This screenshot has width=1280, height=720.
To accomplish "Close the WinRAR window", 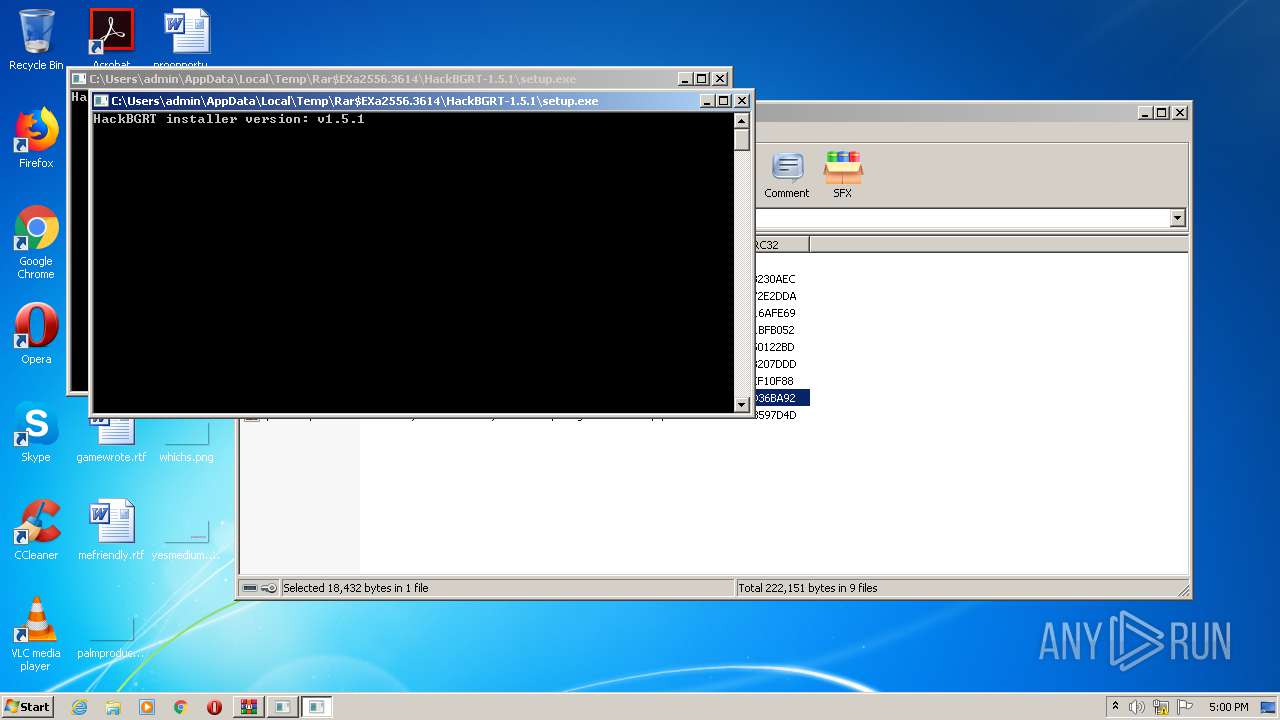I will coord(1180,113).
